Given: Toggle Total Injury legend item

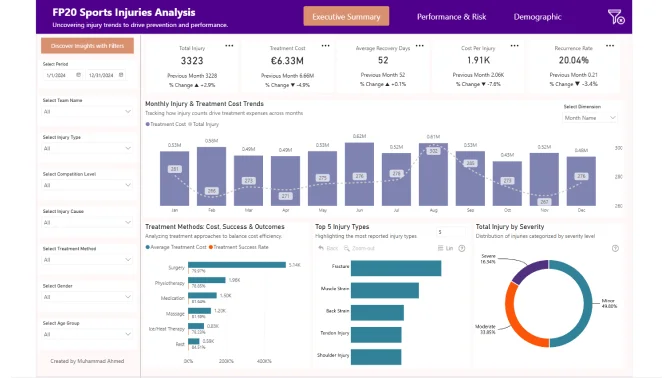Looking at the screenshot, I should pos(204,124).
